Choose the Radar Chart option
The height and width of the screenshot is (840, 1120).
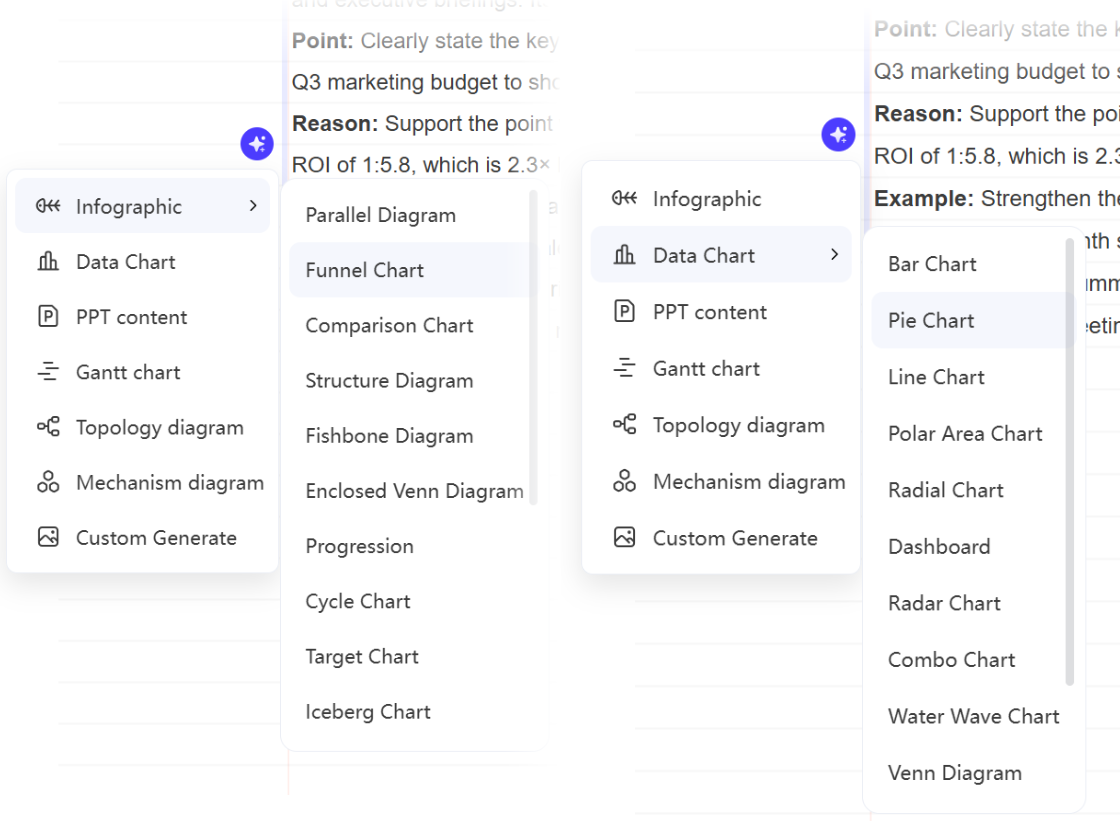[x=944, y=603]
